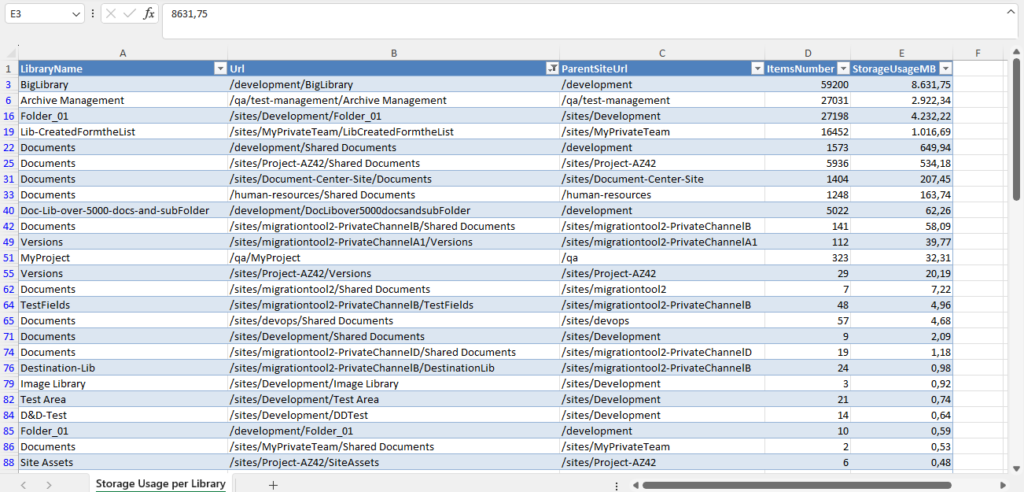Open the Url column filter dropdown
Viewport: 1024px width, 492px height.
(552, 69)
